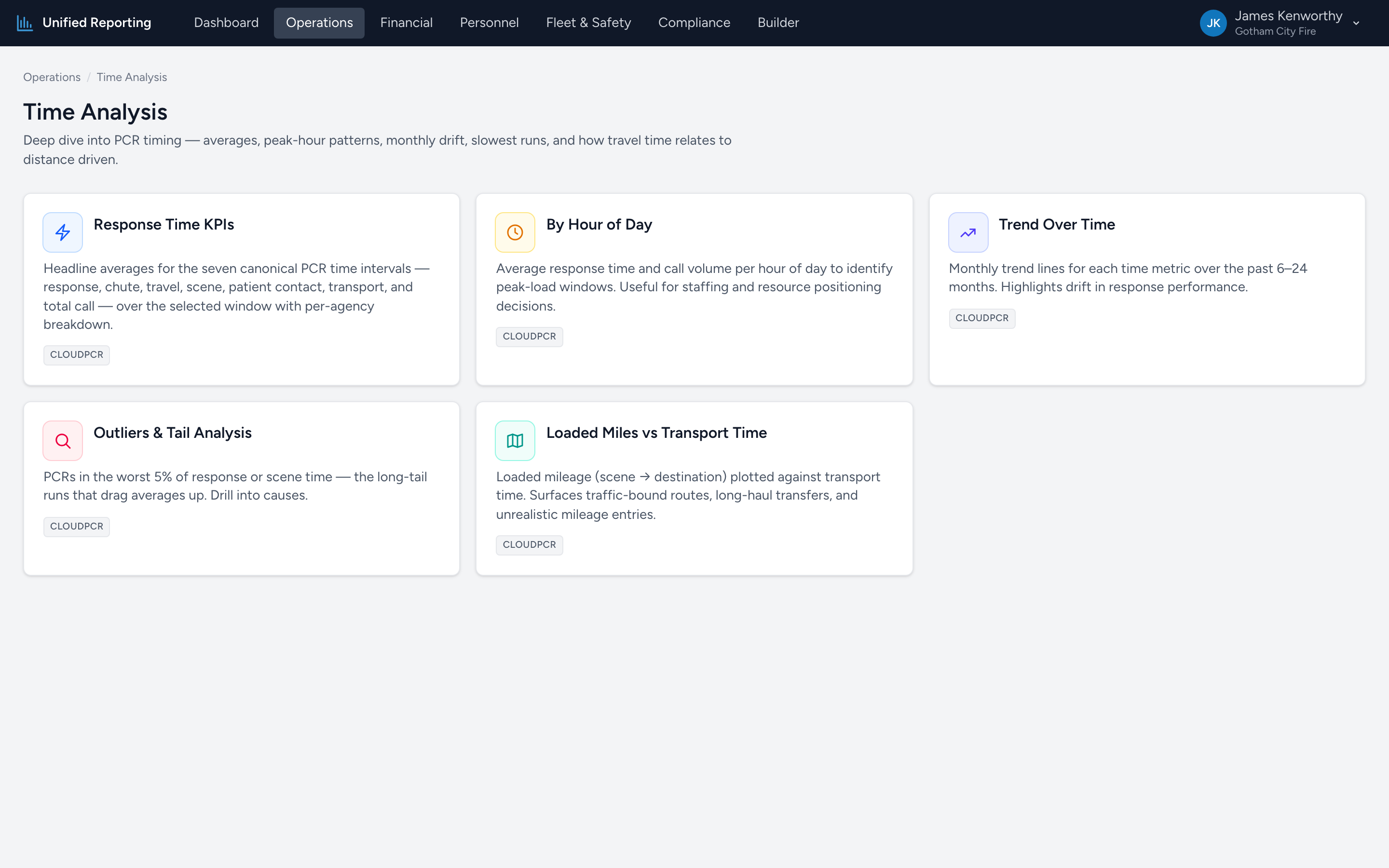Click the Unified Reporting brand title
1389x868 pixels.
[97, 23]
